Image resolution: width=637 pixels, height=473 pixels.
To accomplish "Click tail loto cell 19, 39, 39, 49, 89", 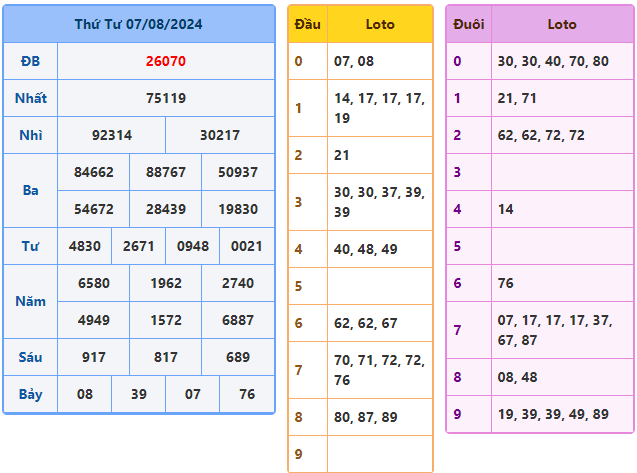I will point(552,414).
